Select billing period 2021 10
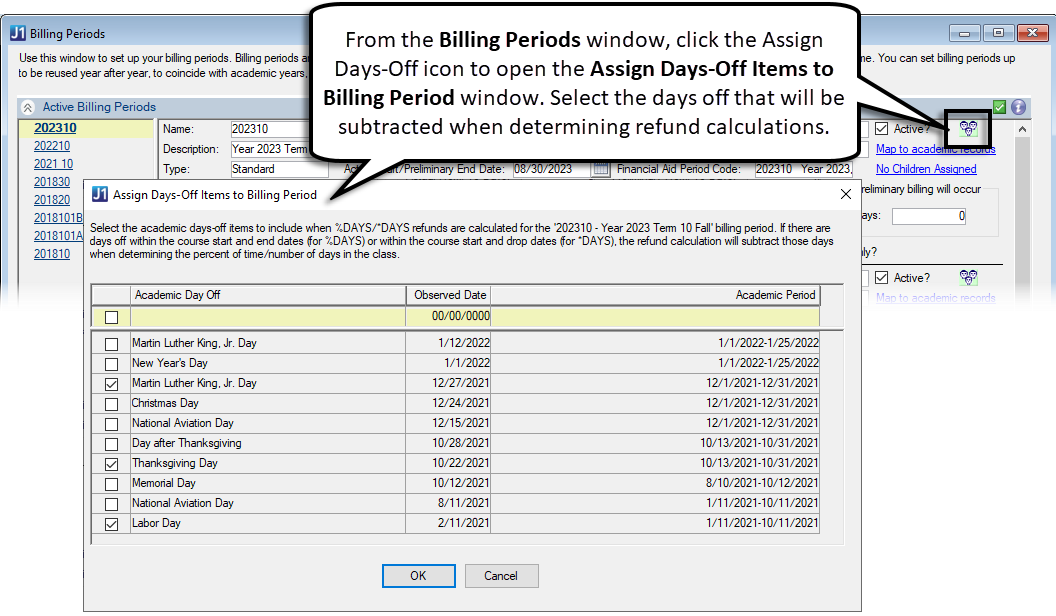Image resolution: width=1056 pixels, height=616 pixels. [53, 164]
